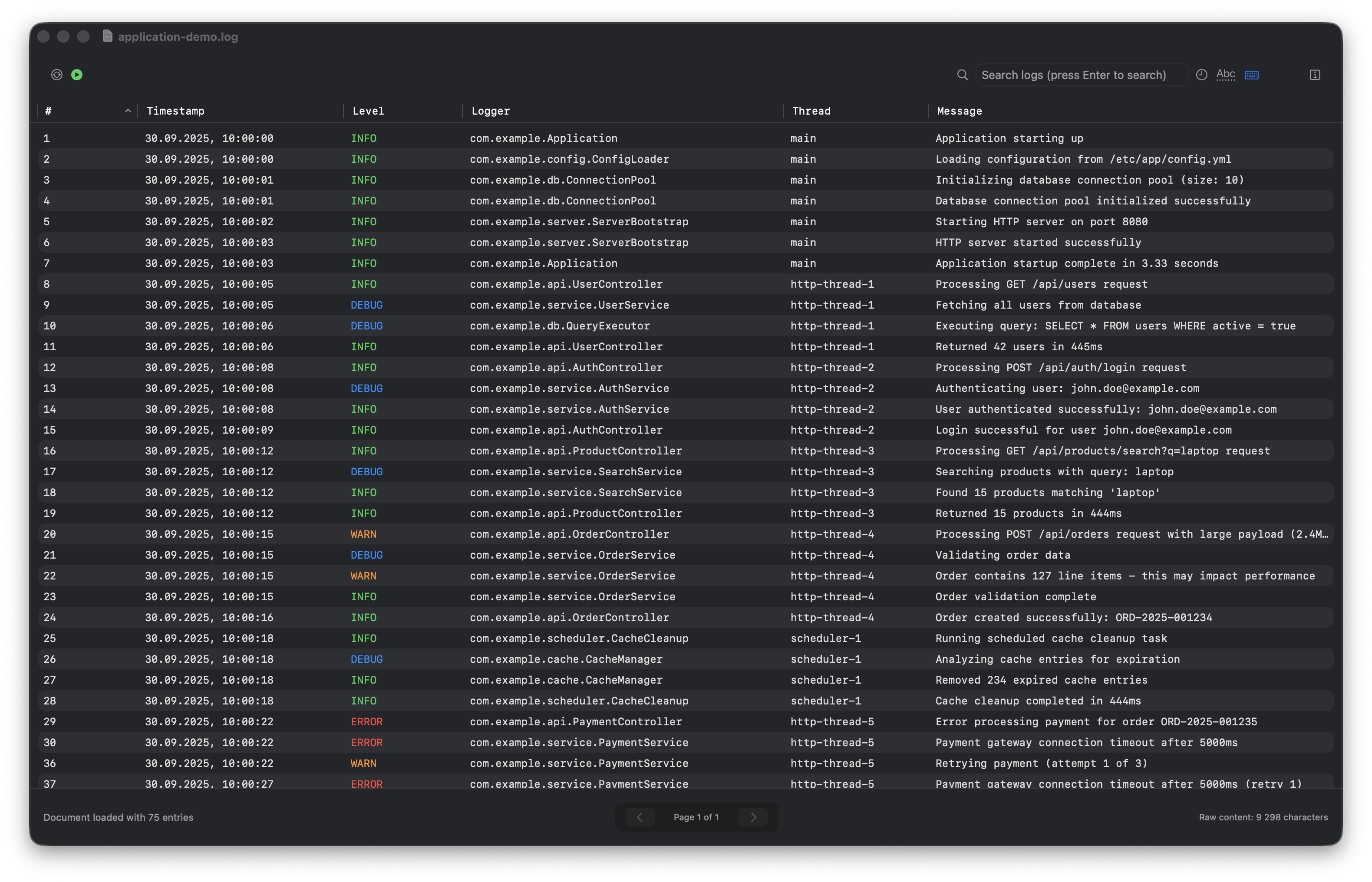Image resolution: width=1372 pixels, height=882 pixels.
Task: Select the ERROR row for PaymentController
Action: click(x=575, y=722)
